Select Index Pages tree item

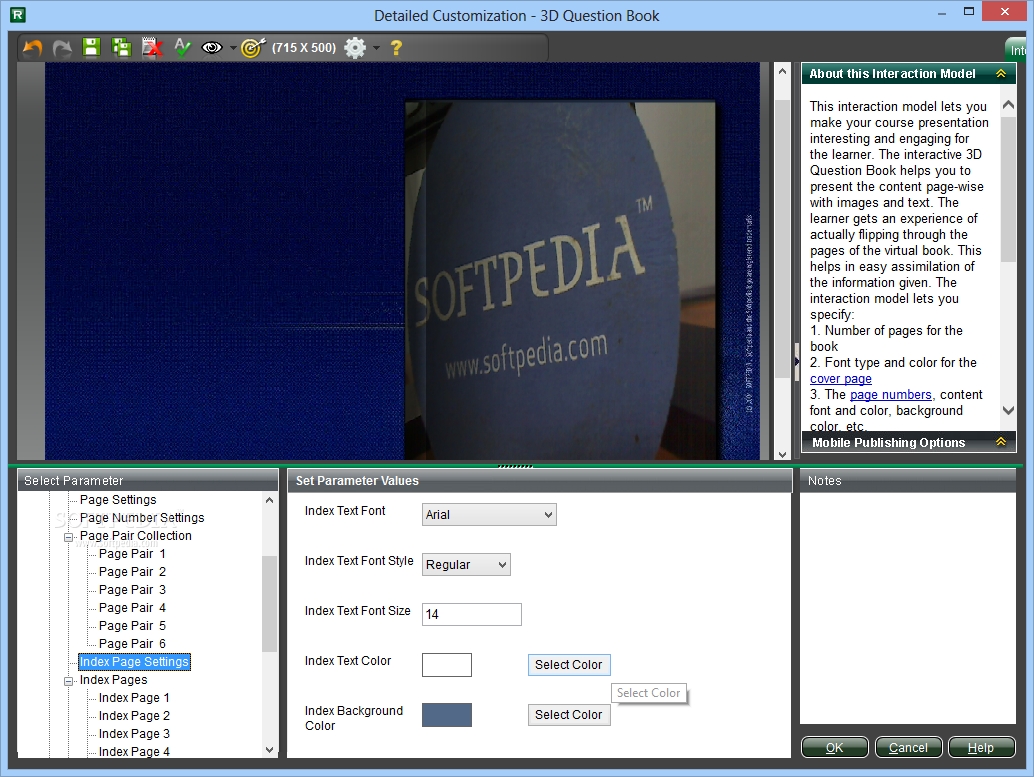tap(113, 679)
